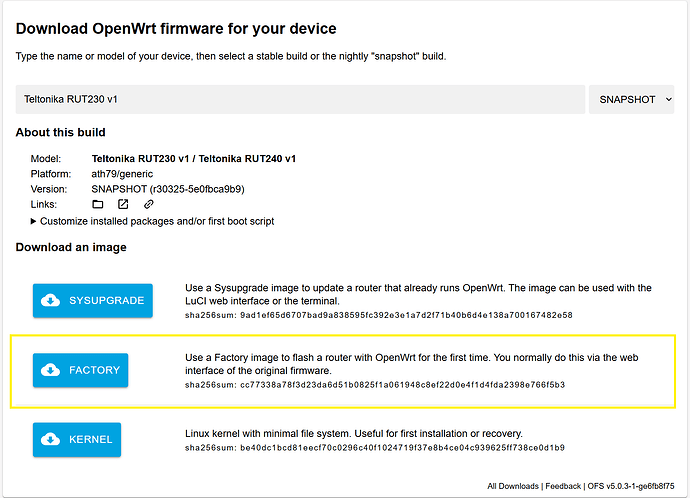The image size is (690, 498).
Task: Click the factory sha256sum hash text
Action: pos(402,384)
